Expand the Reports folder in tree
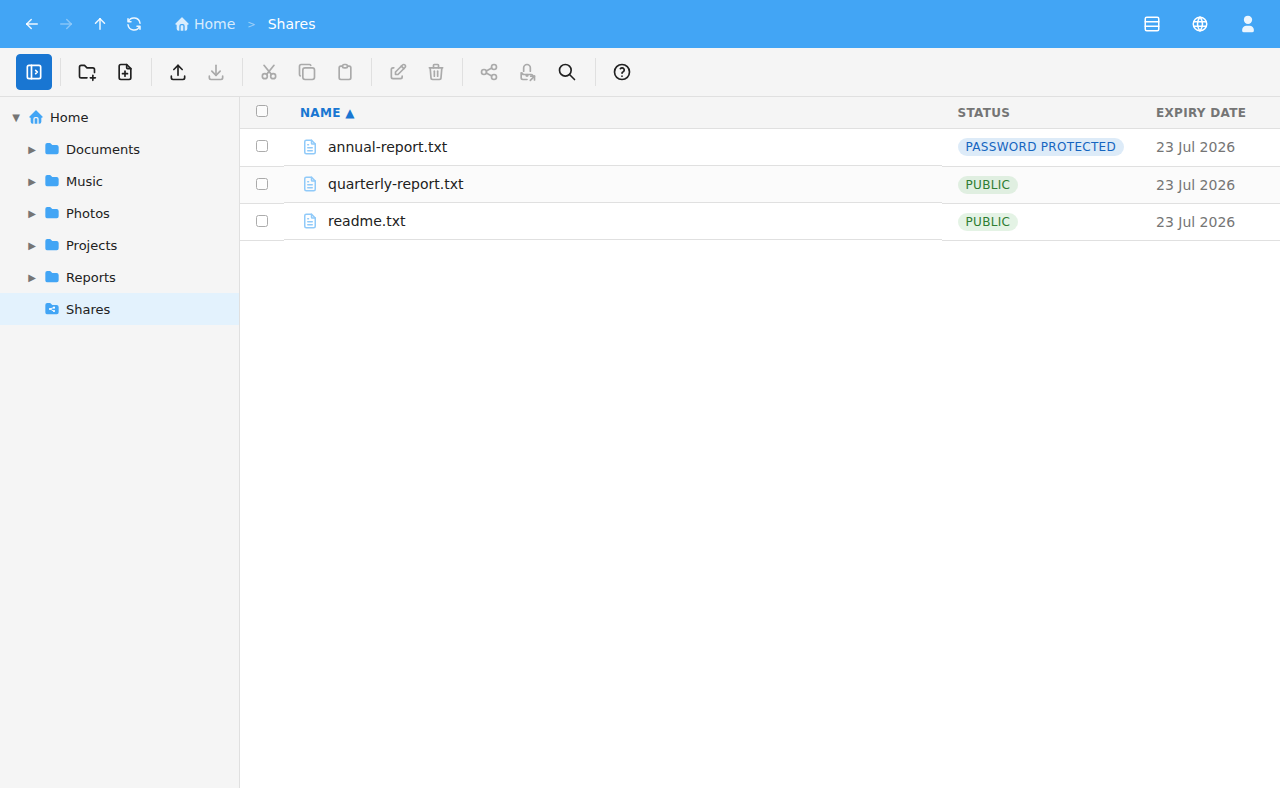 tap(32, 278)
